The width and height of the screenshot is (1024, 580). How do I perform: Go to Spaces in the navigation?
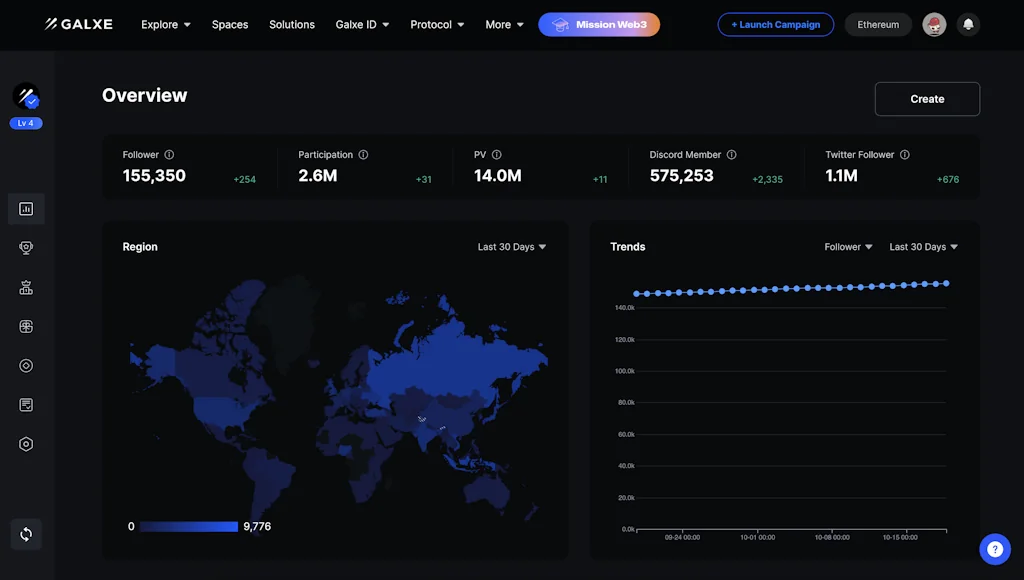pyautogui.click(x=230, y=25)
